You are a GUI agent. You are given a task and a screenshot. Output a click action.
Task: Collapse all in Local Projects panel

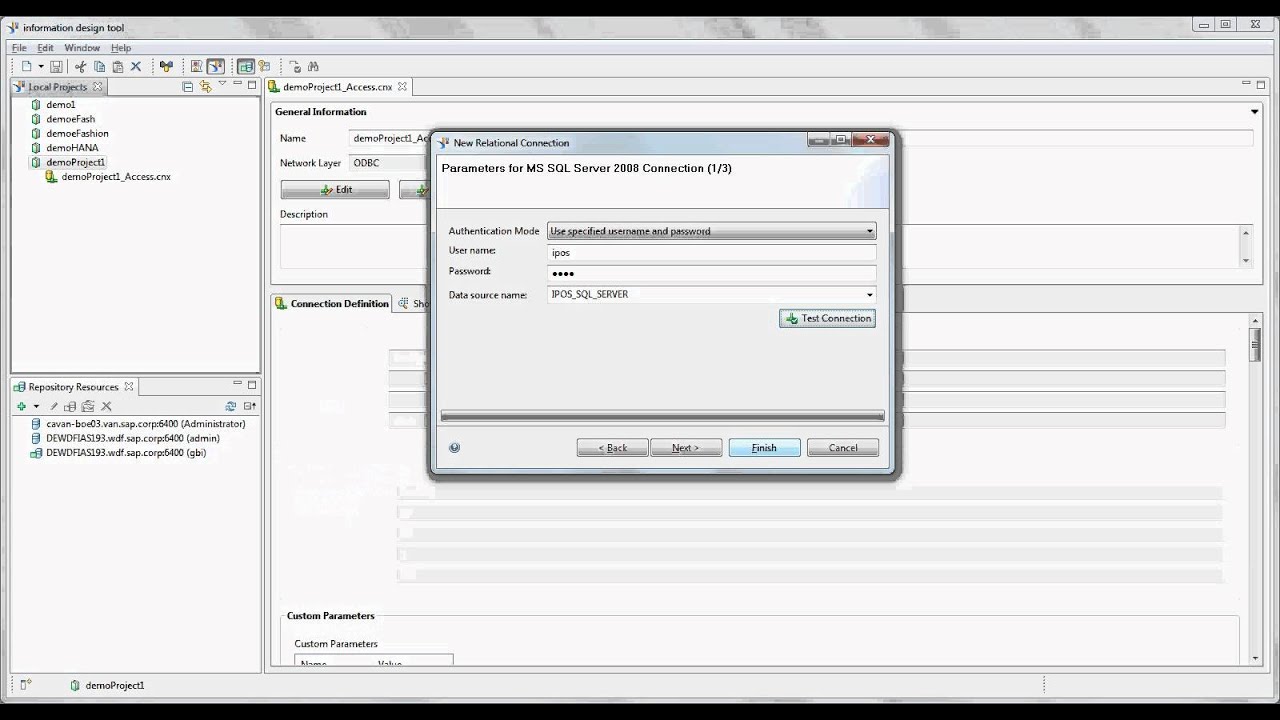coord(188,87)
